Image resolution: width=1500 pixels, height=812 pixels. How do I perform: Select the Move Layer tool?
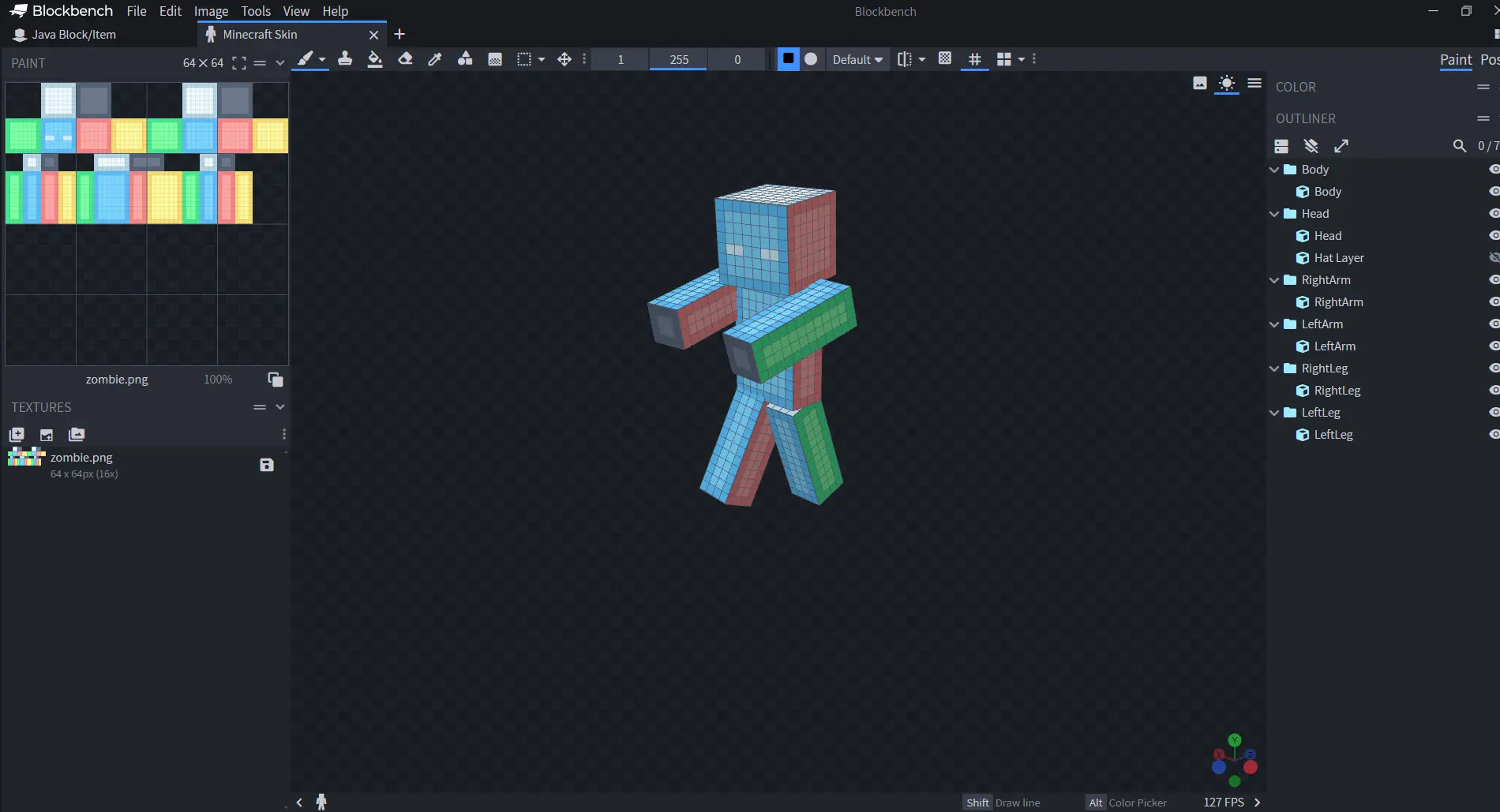tap(564, 59)
